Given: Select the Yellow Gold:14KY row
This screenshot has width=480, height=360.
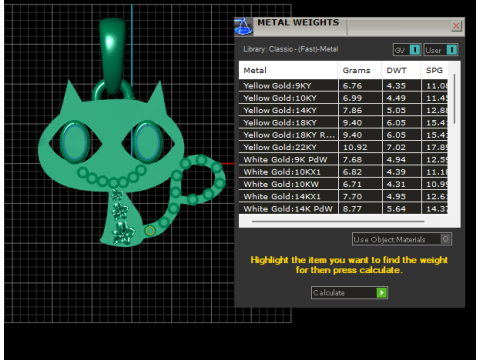Looking at the screenshot, I should [343, 110].
